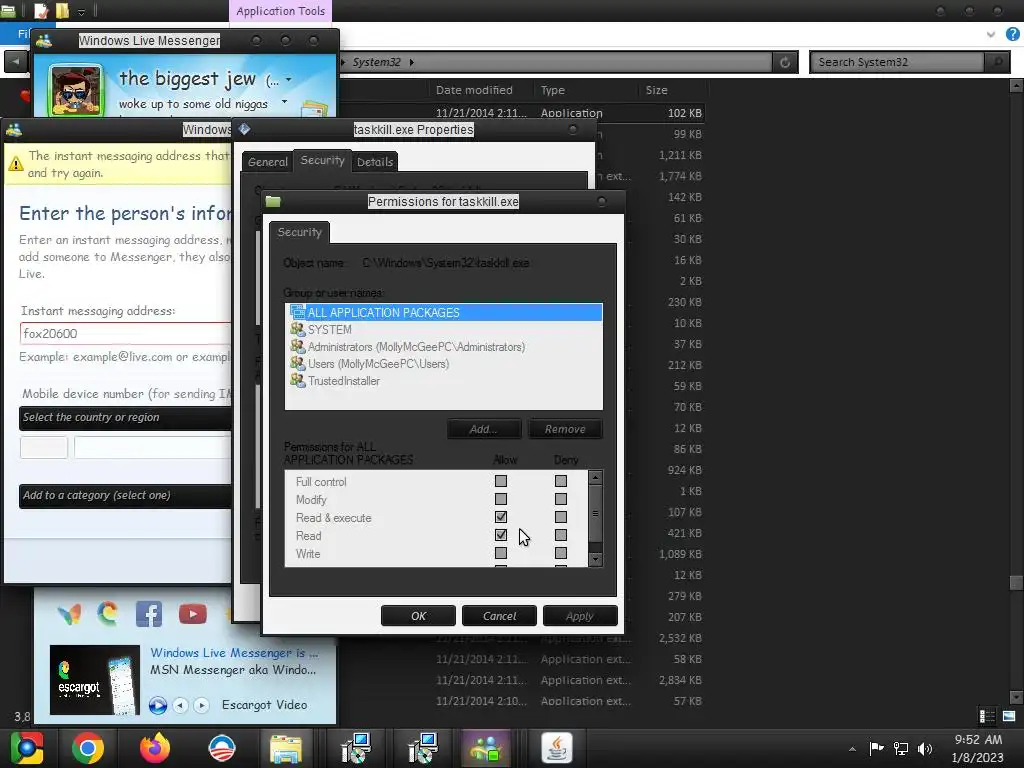Image resolution: width=1024 pixels, height=768 pixels.
Task: Click the Remove button for users
Action: tap(565, 429)
